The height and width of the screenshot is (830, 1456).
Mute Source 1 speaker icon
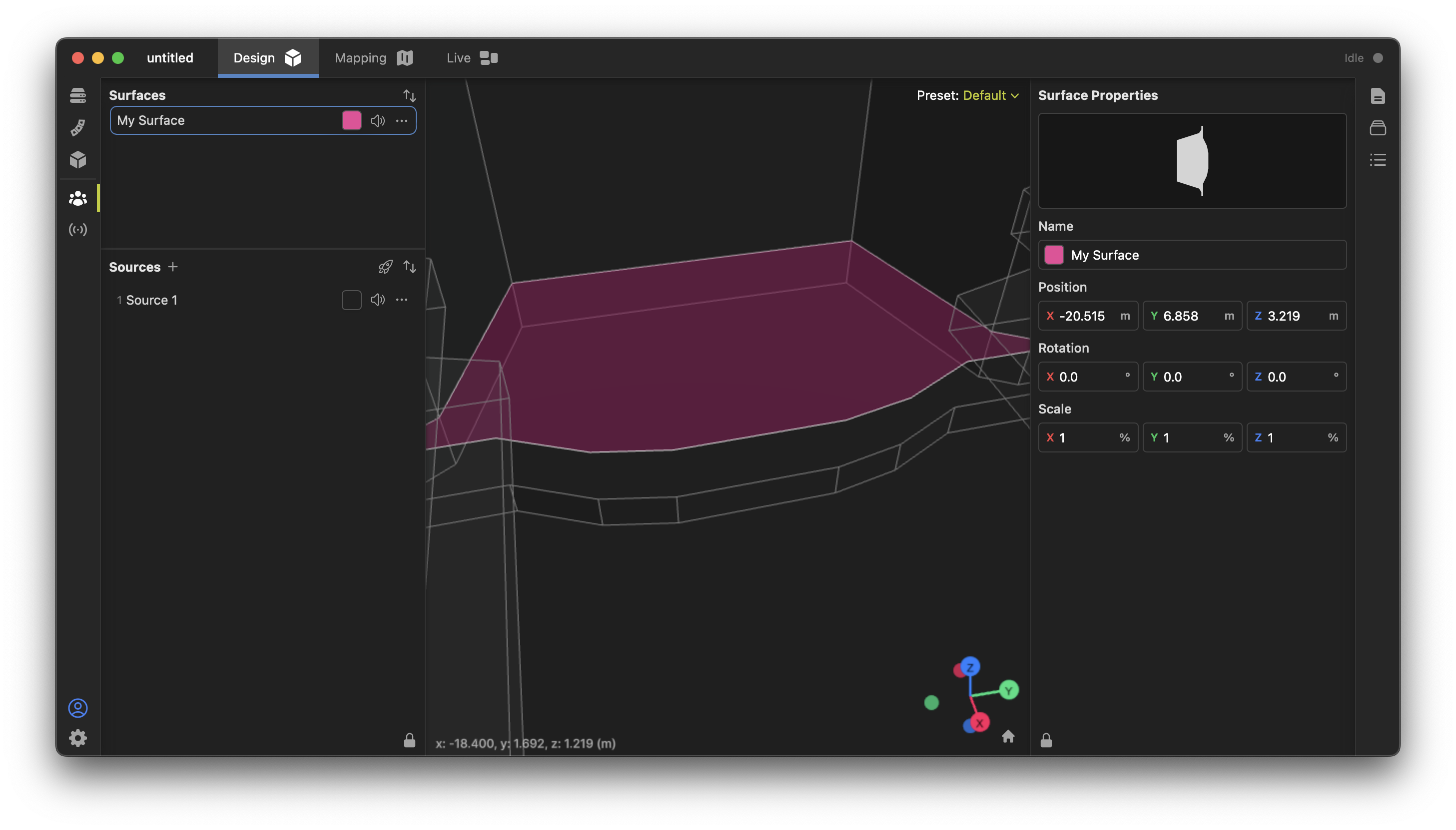[x=378, y=300]
